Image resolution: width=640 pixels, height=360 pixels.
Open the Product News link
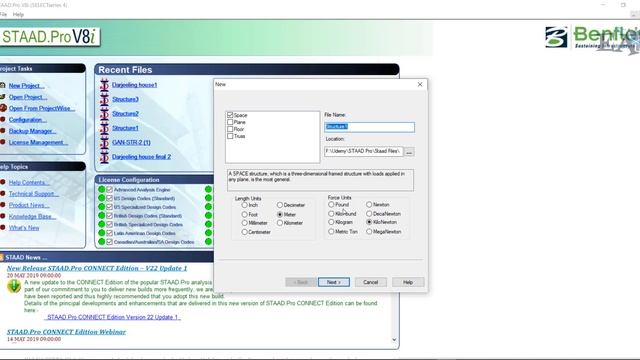tap(29, 205)
